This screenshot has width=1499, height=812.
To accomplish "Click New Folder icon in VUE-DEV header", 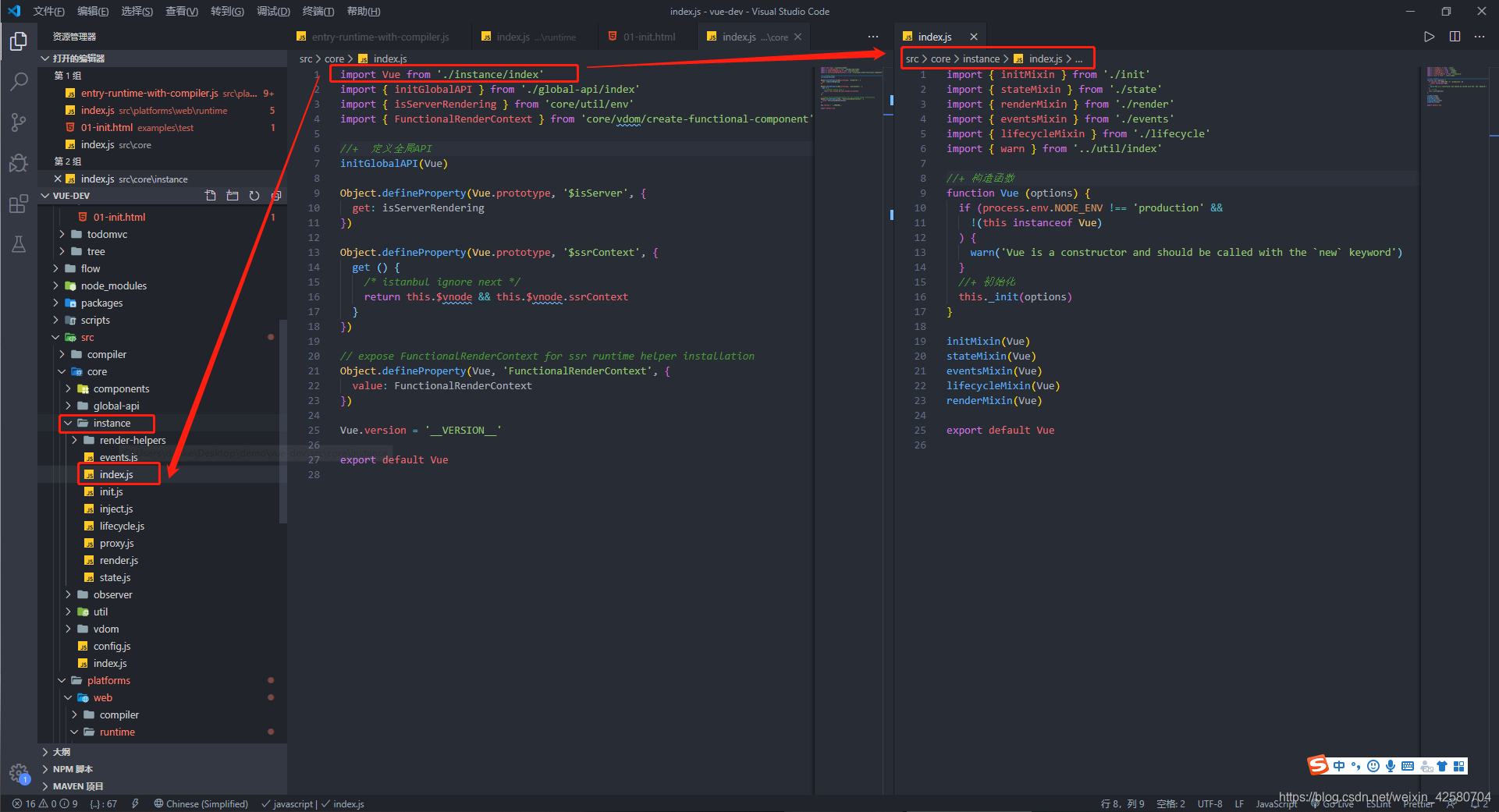I will (x=233, y=196).
